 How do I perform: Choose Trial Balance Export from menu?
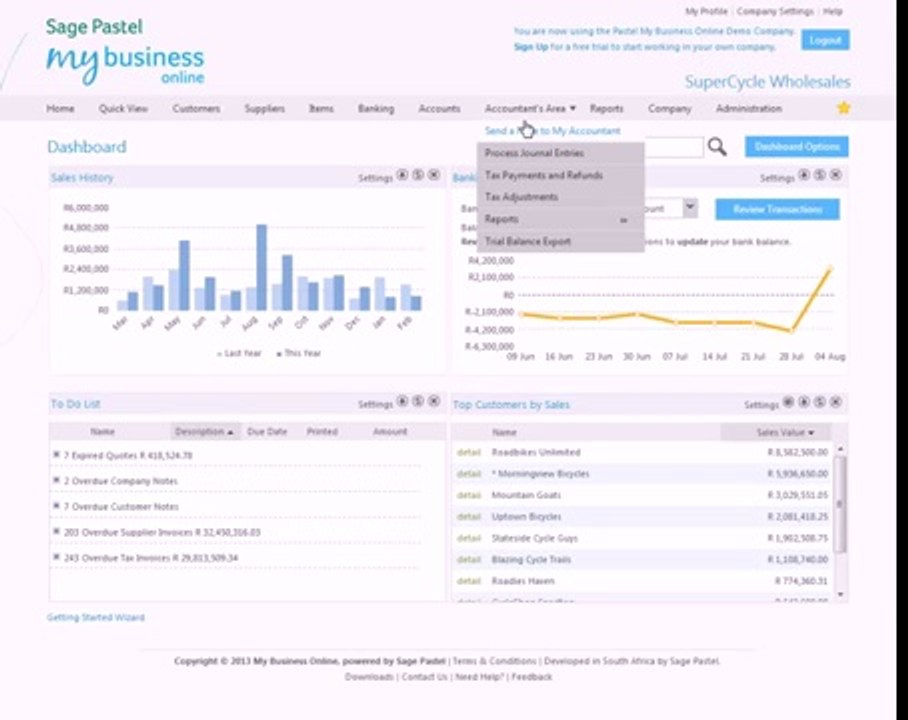[560, 241]
